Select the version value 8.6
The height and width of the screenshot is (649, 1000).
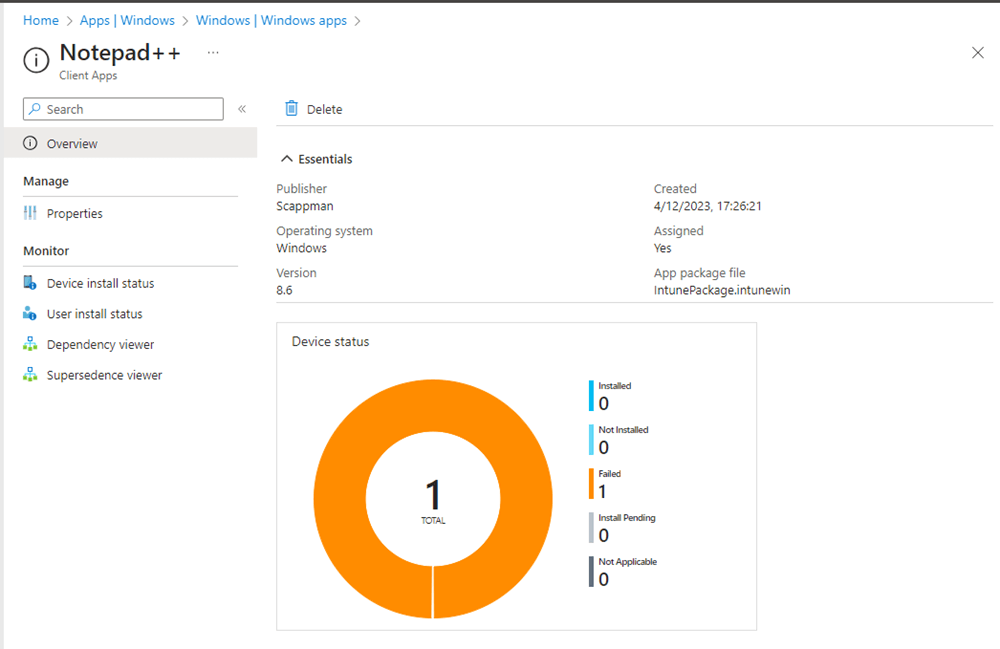(x=284, y=290)
